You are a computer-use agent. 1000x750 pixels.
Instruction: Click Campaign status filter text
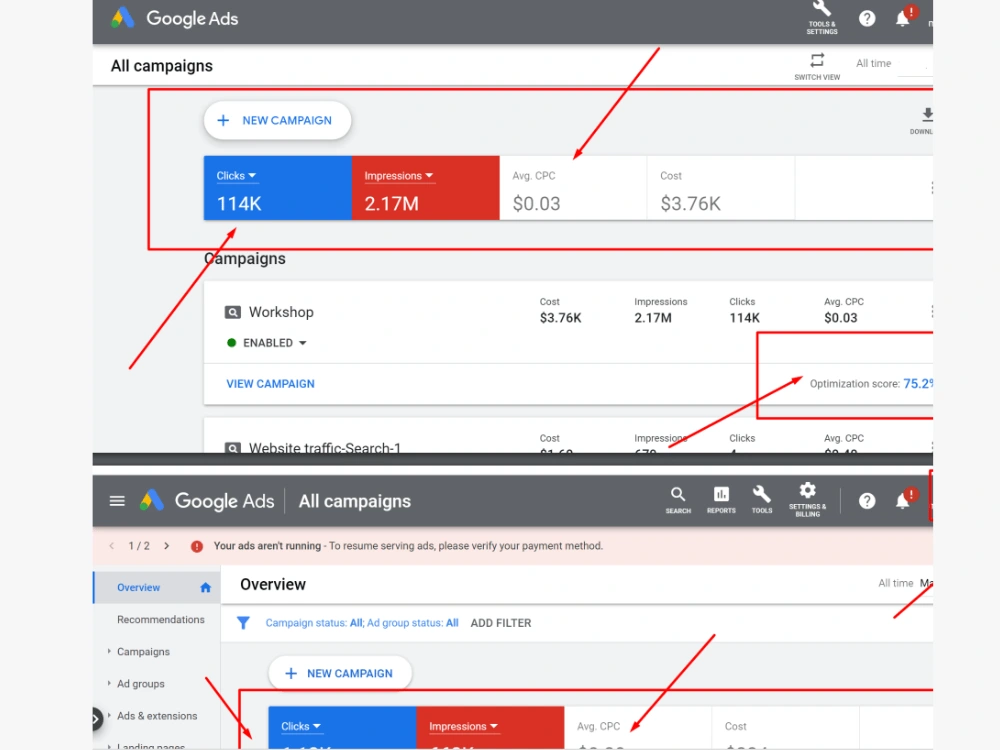[314, 623]
